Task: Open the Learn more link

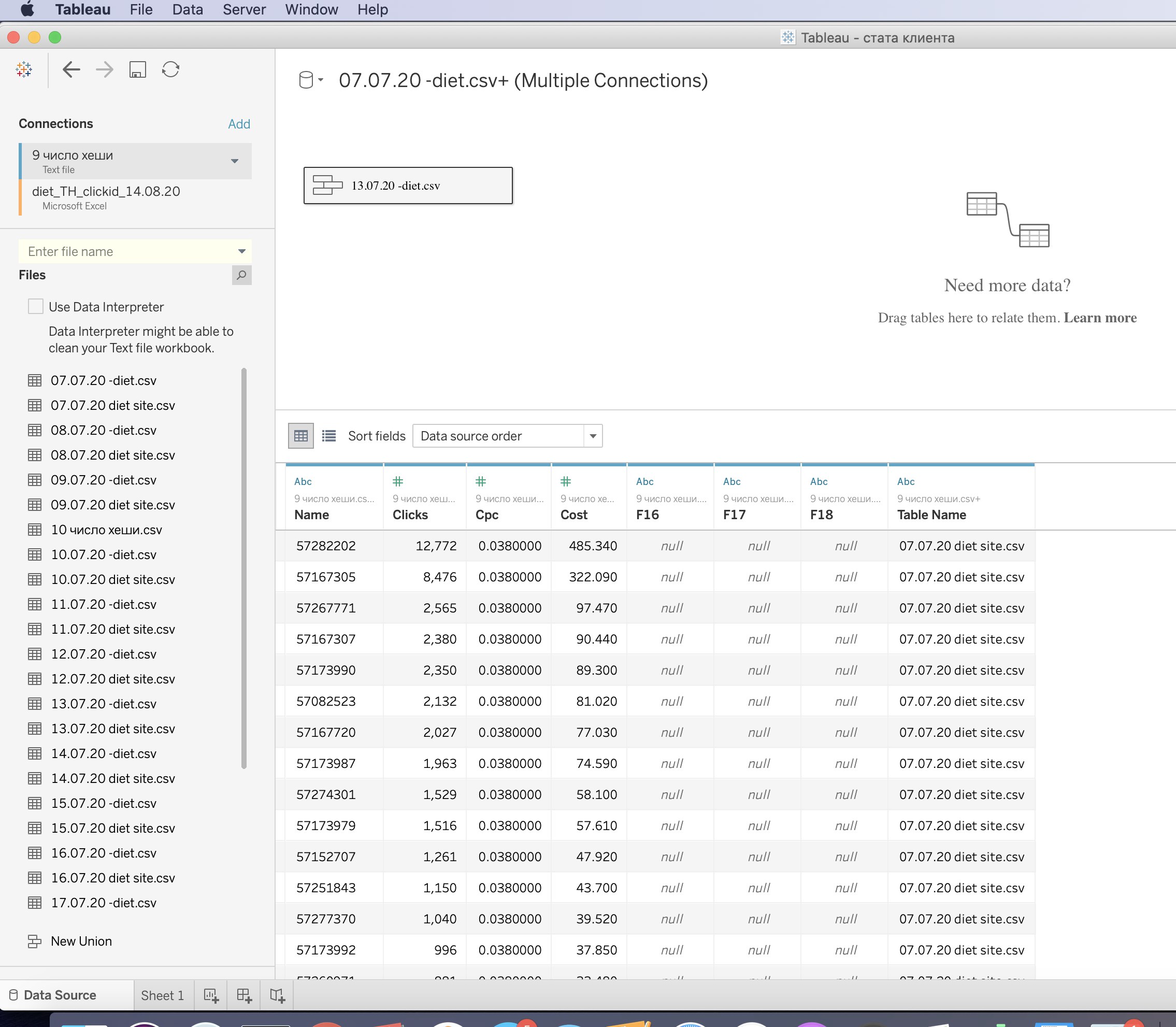Action: pyautogui.click(x=1100, y=318)
